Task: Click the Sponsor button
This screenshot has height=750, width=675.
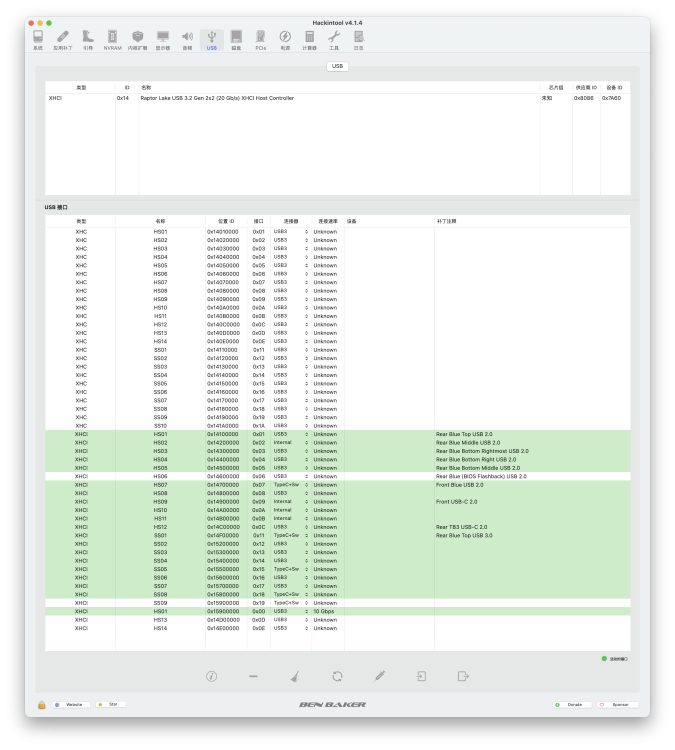Action: tap(618, 705)
